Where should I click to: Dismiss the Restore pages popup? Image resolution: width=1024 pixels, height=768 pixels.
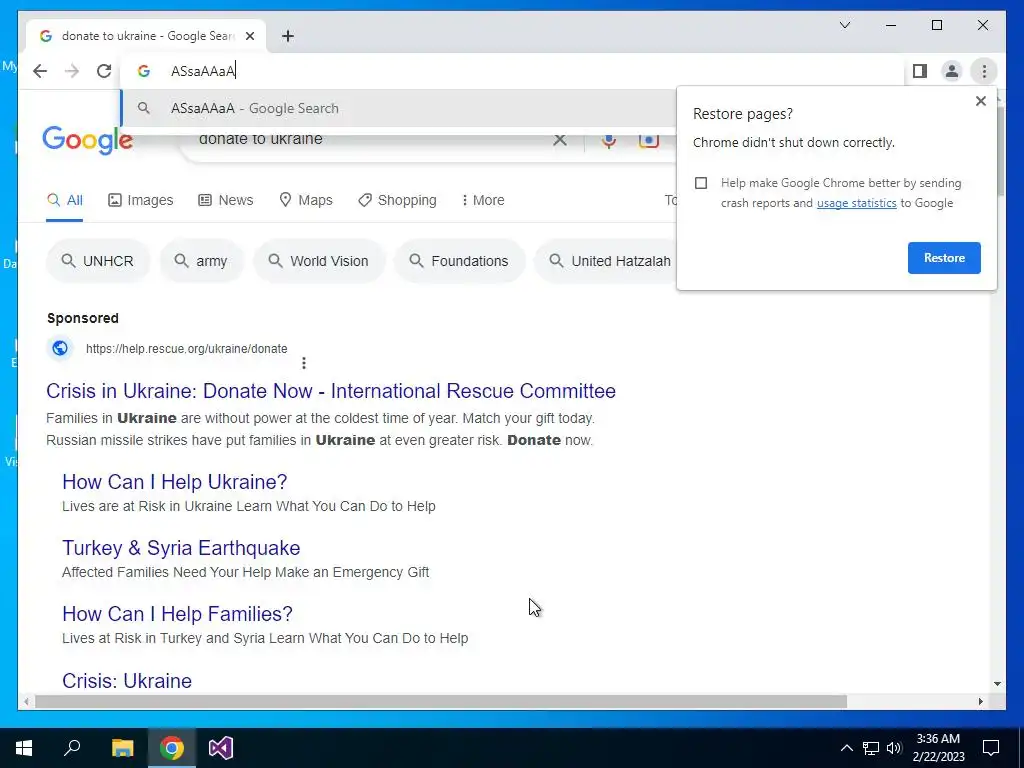tap(980, 101)
